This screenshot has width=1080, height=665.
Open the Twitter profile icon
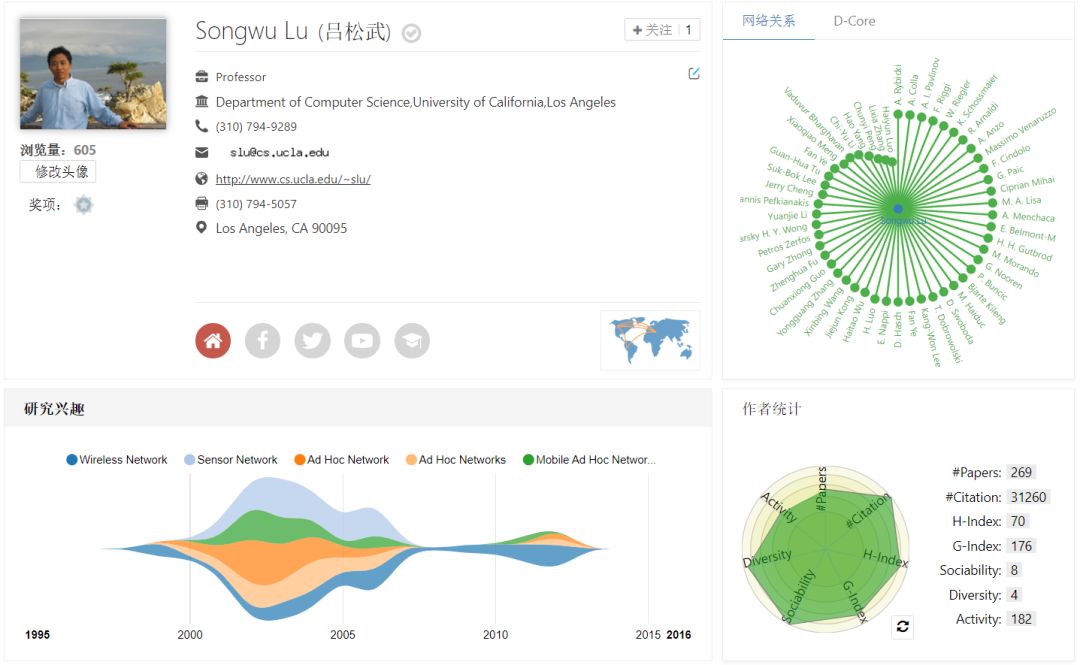[312, 341]
